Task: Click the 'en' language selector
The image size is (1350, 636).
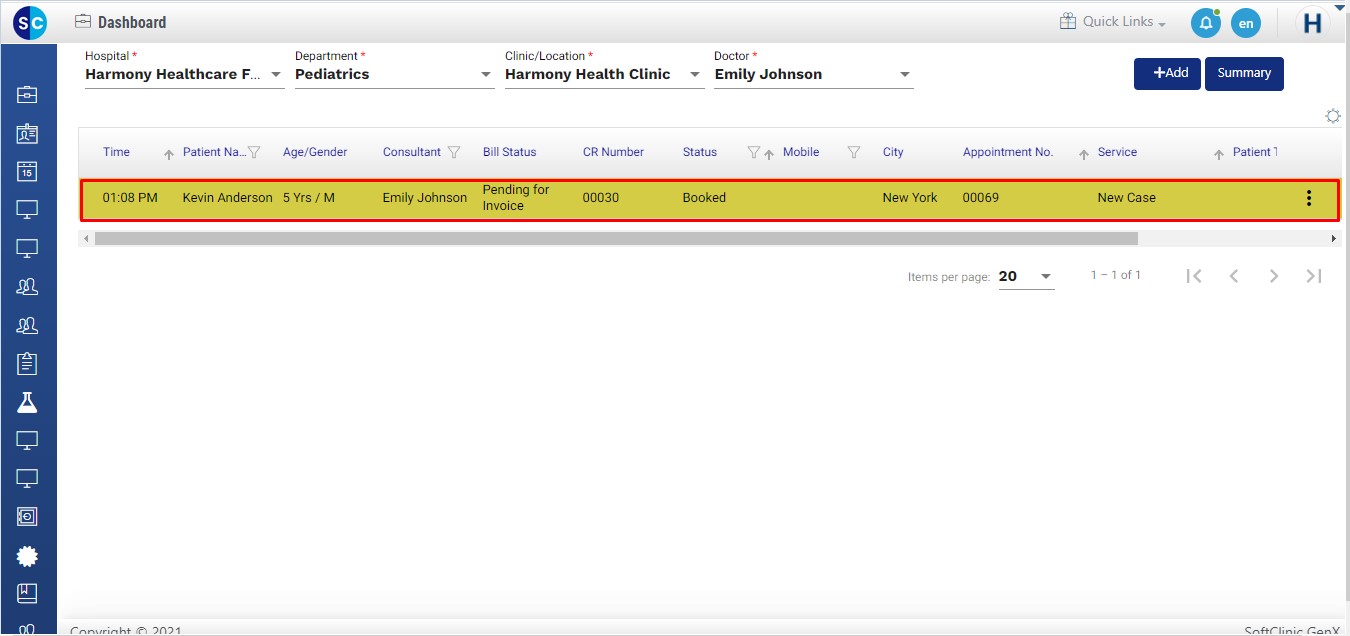Action: click(x=1245, y=23)
